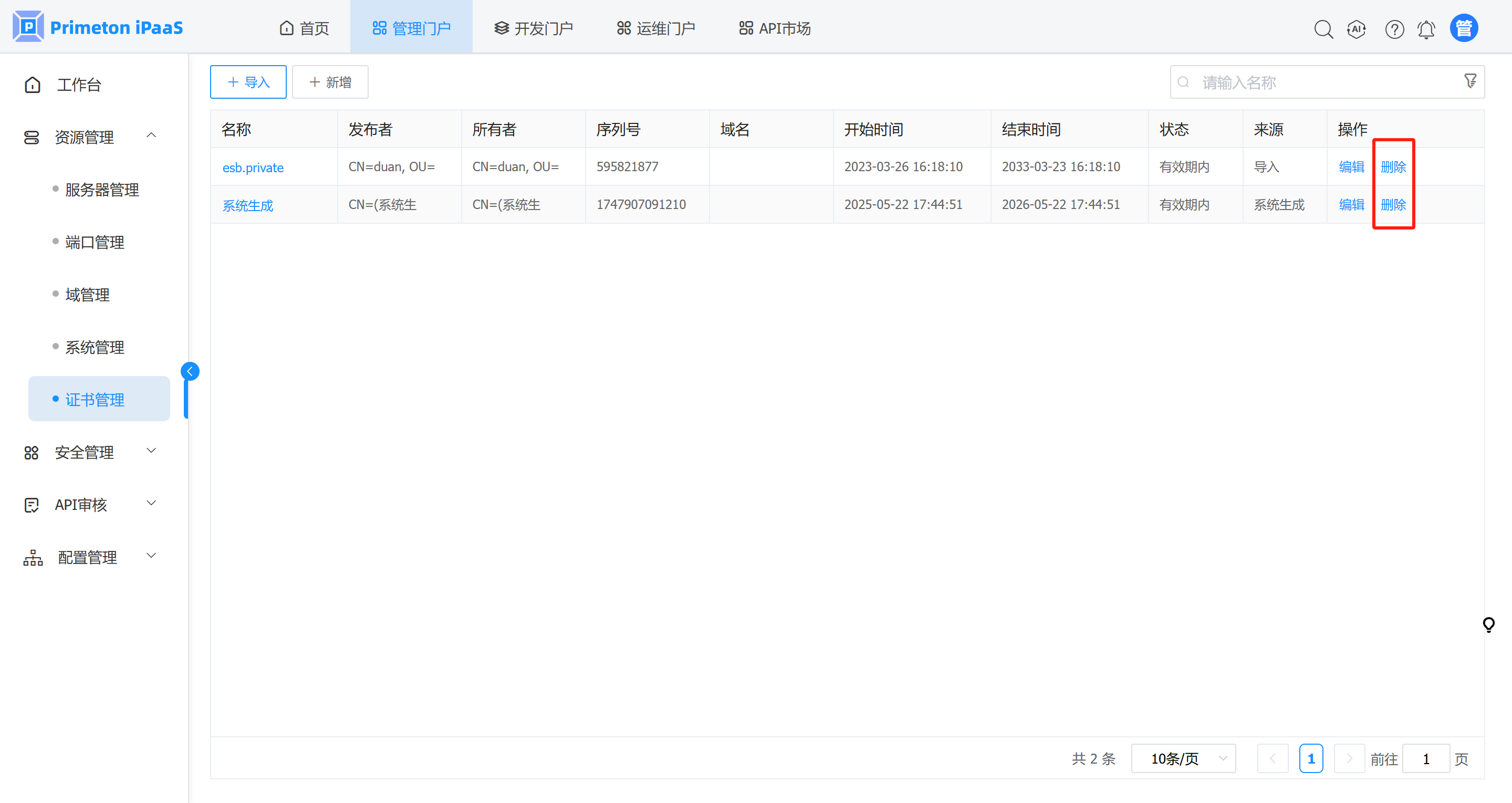The image size is (1512, 803).
Task: Delete the 系统生成 certificate row
Action: pos(1393,205)
